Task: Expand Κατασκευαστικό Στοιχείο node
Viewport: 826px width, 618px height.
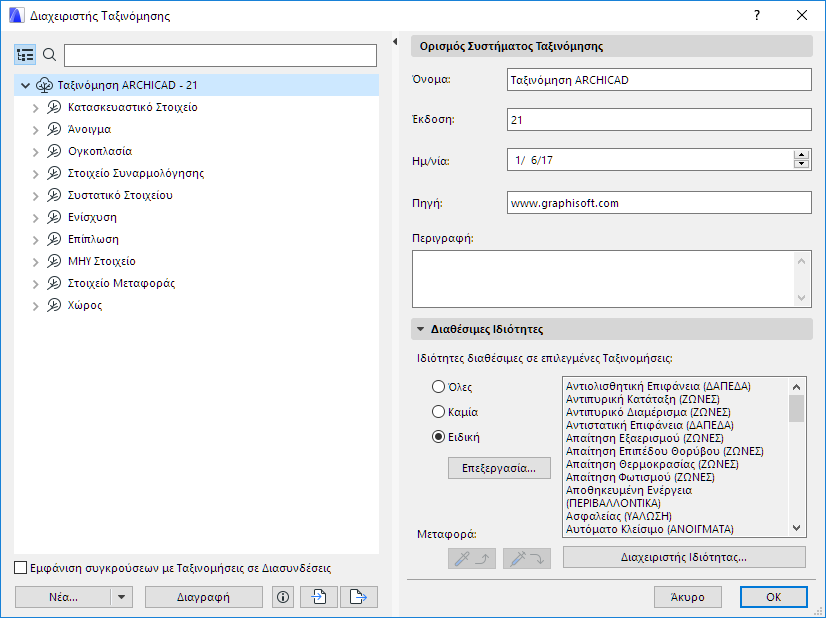Action: 35,108
